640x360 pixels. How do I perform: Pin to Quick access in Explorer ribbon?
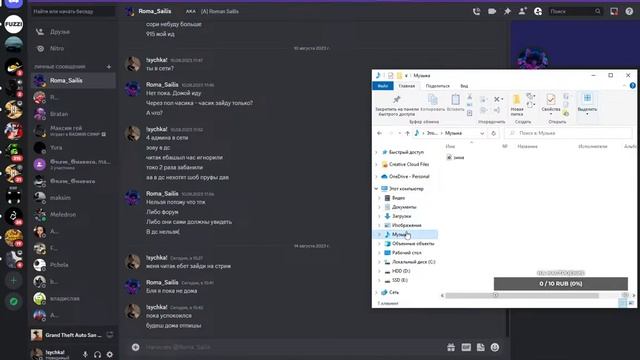tap(397, 105)
